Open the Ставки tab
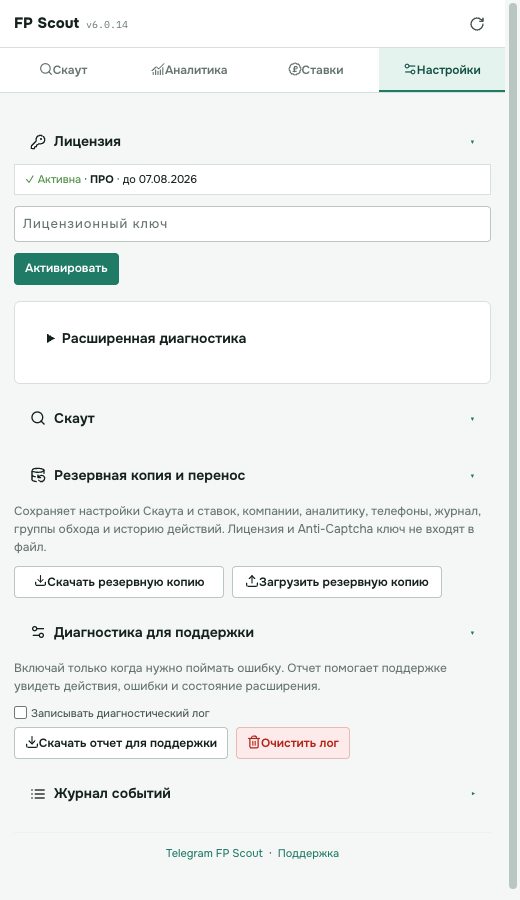This screenshot has height=900, width=520. [316, 70]
